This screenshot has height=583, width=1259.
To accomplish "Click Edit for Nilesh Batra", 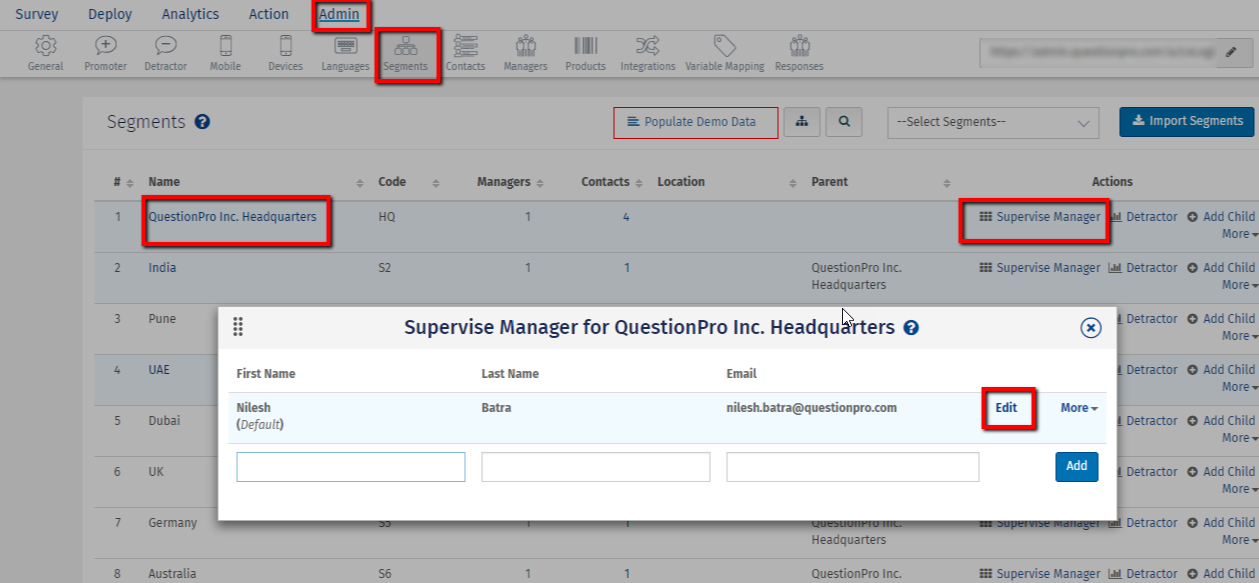I will [1006, 408].
